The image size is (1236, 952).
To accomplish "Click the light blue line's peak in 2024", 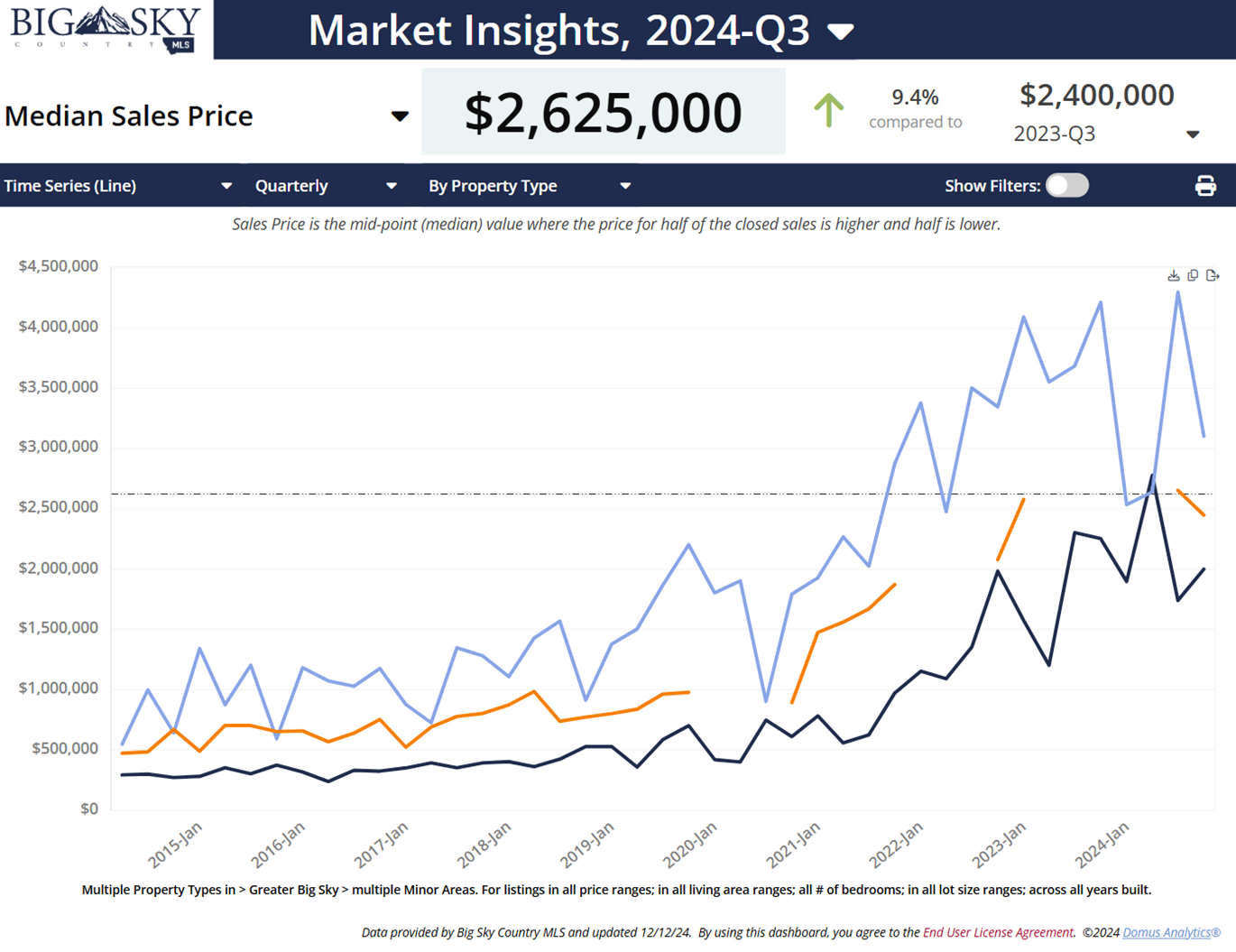I will coord(1177,292).
